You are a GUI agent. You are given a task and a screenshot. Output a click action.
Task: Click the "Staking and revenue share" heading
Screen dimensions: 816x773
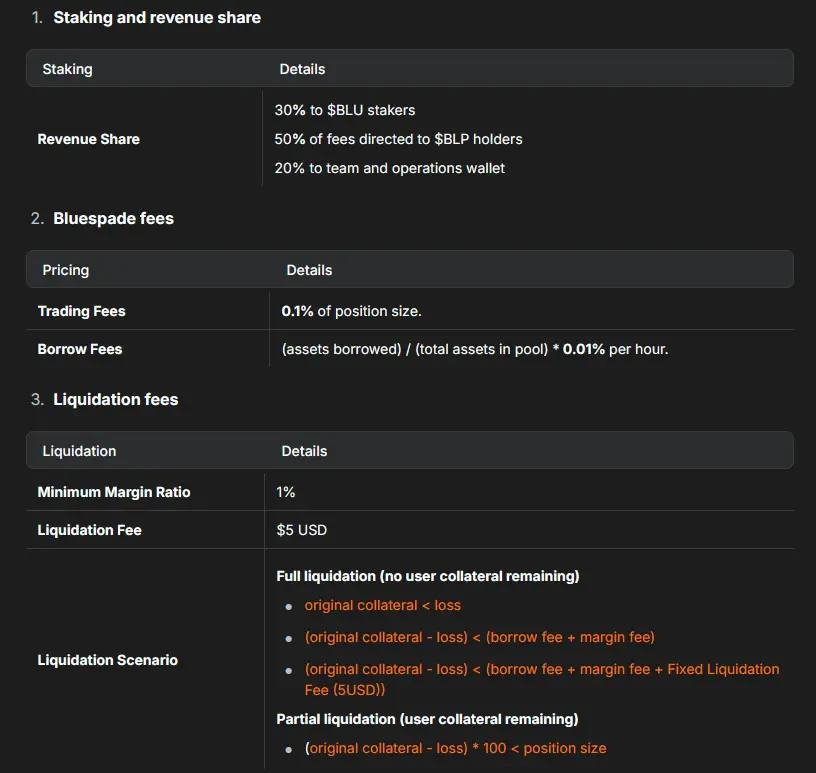[x=157, y=17]
